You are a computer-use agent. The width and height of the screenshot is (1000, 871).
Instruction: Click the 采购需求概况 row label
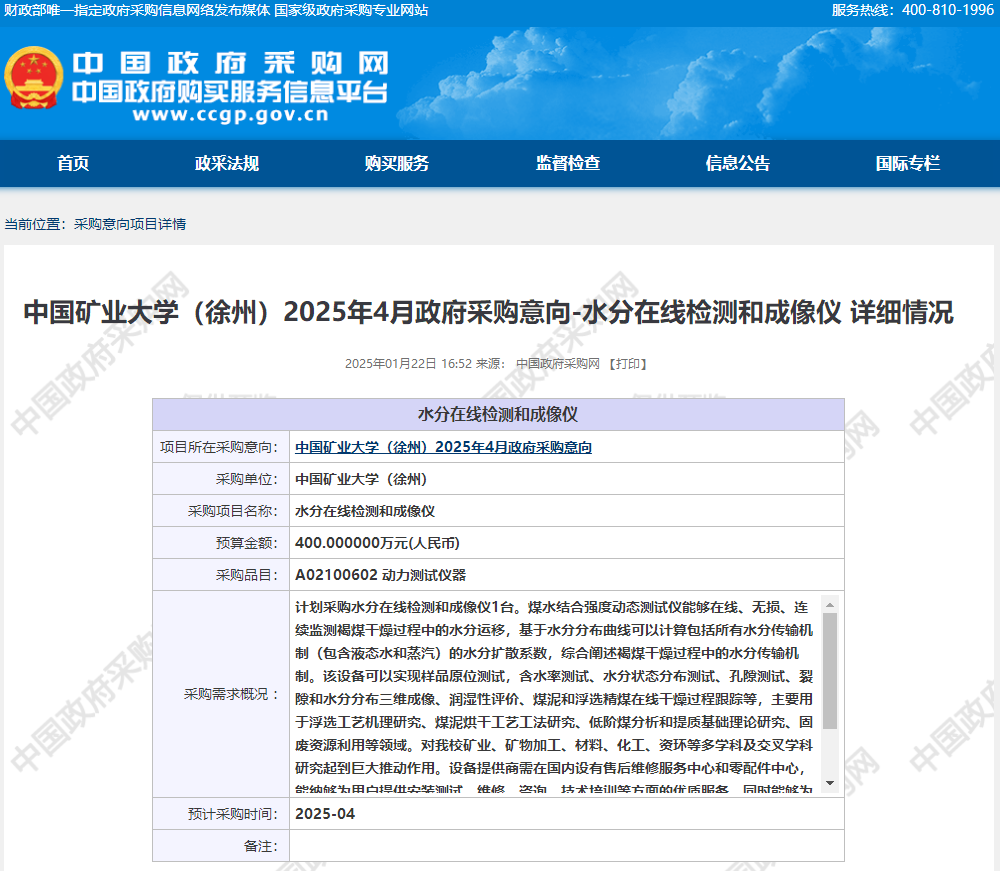(232, 694)
